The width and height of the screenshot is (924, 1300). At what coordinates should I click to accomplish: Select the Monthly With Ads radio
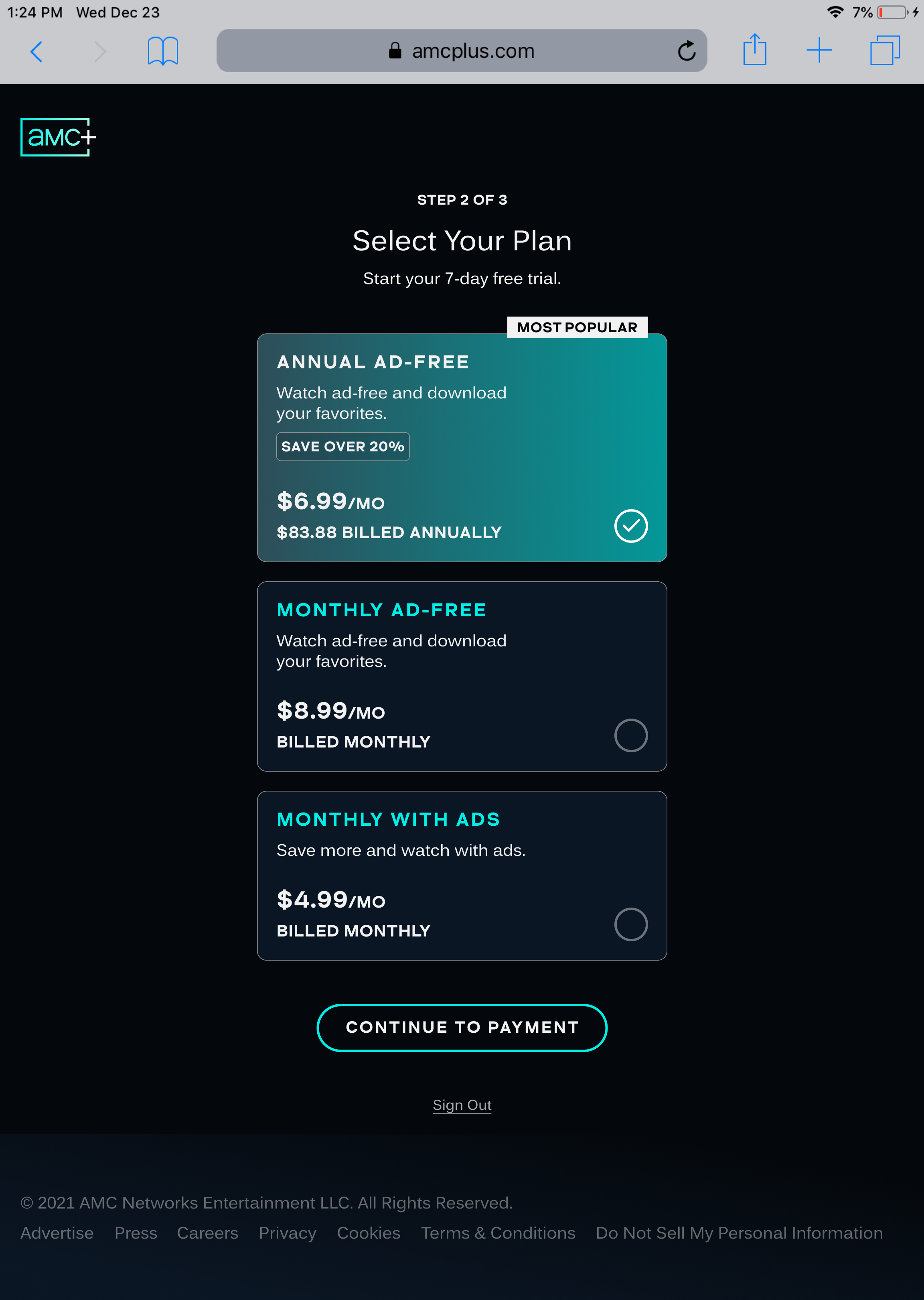point(631,924)
